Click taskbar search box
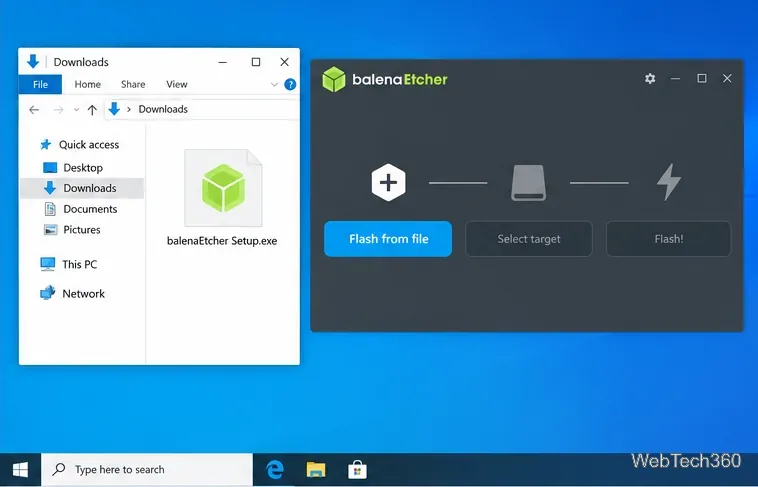 (x=147, y=469)
